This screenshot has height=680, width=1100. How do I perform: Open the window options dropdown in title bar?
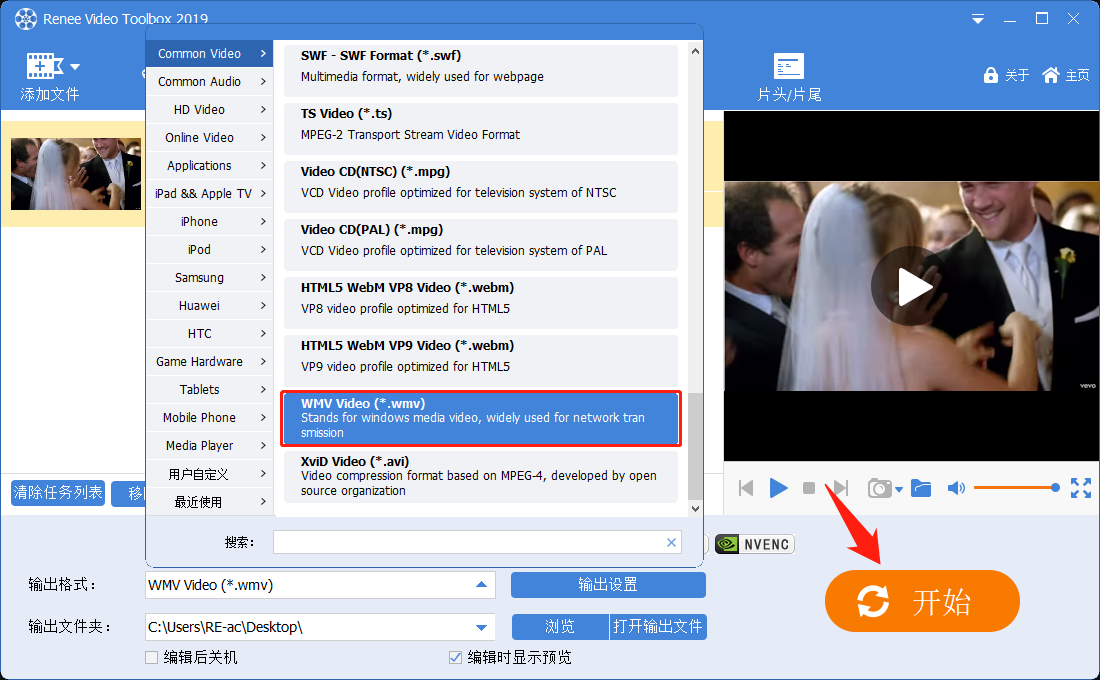pyautogui.click(x=977, y=19)
